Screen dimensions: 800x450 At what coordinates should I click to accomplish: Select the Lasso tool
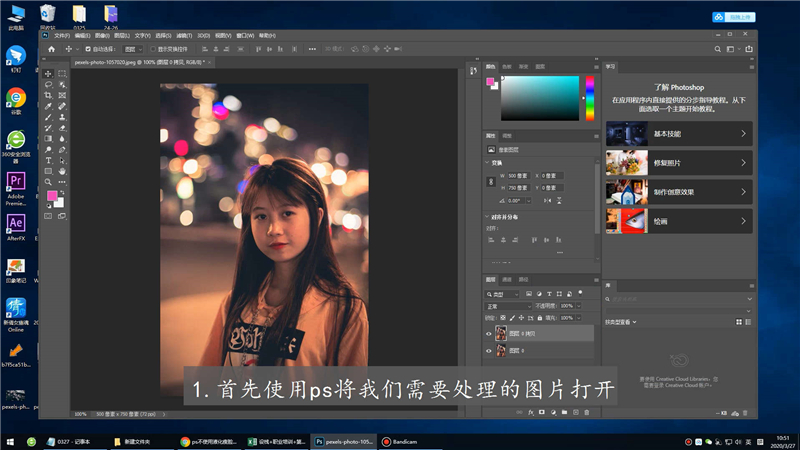coord(48,84)
